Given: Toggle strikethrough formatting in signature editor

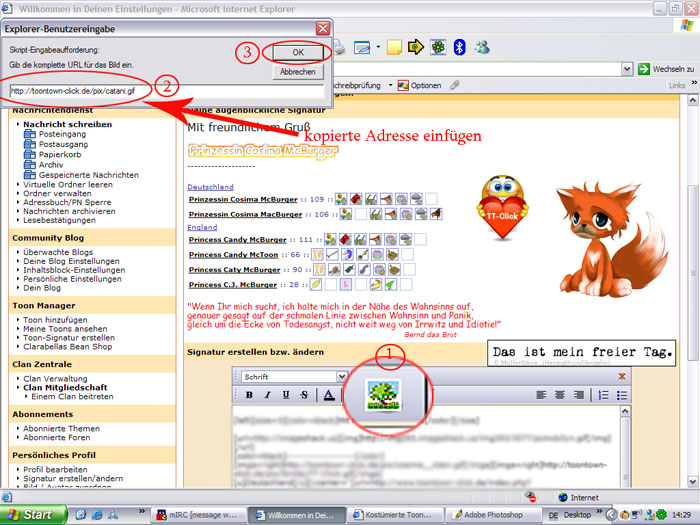Looking at the screenshot, I should click(x=304, y=395).
